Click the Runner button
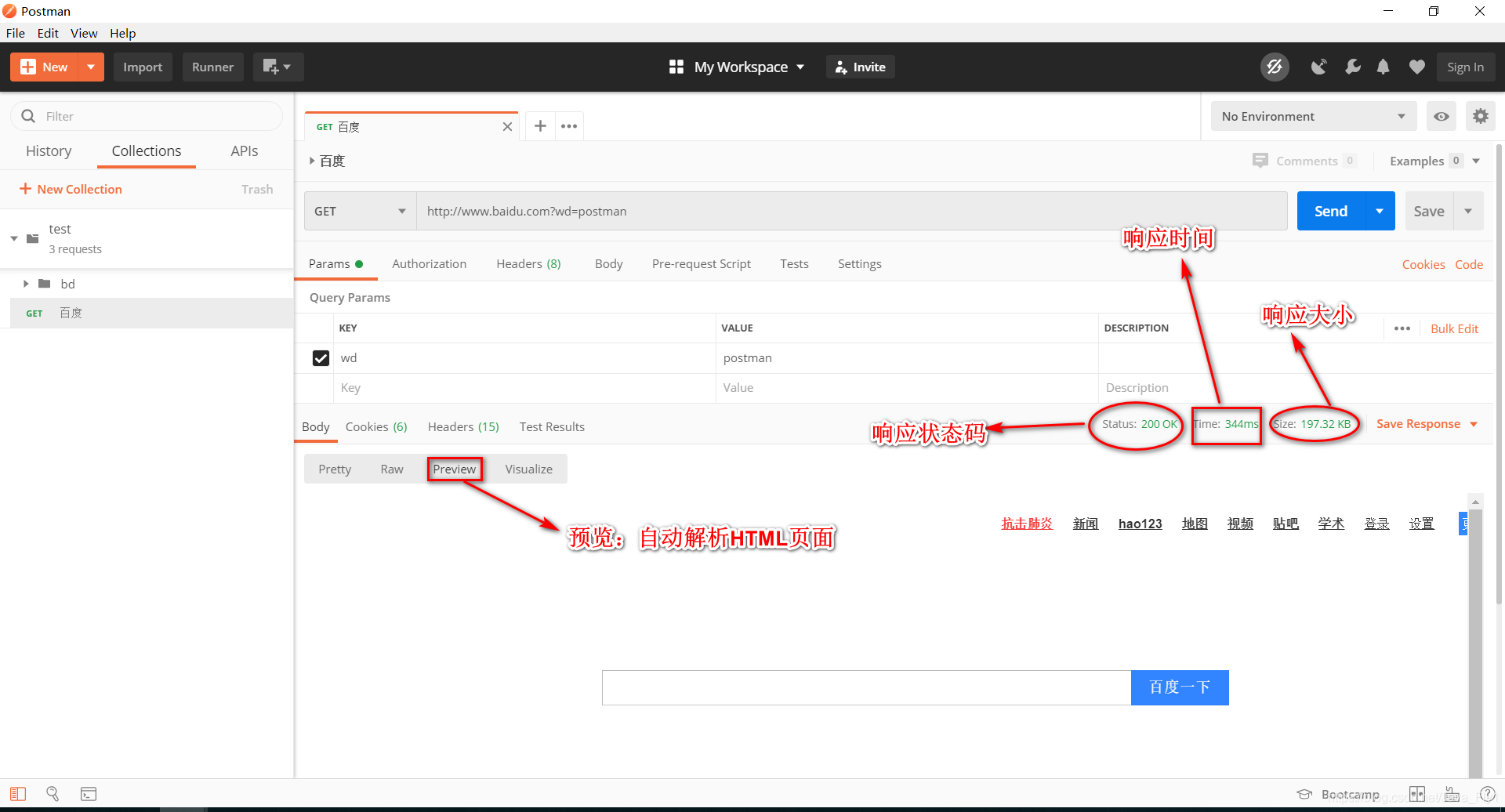The image size is (1505, 812). point(212,67)
